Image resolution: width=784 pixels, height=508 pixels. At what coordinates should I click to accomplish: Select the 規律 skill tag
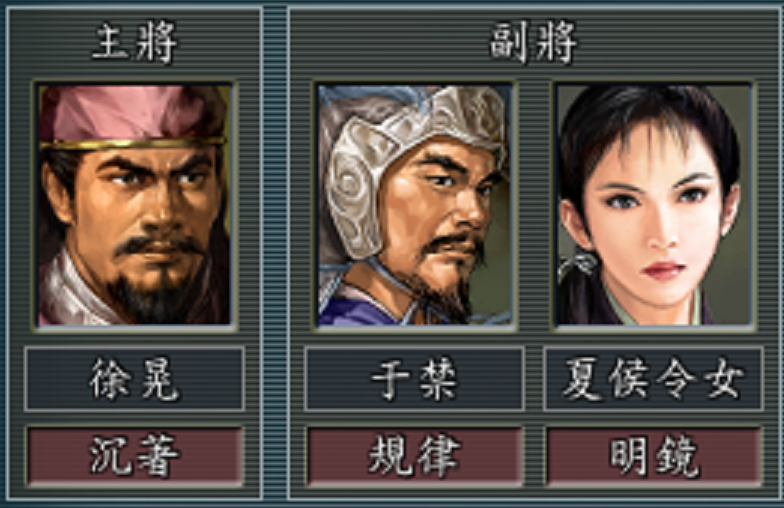pos(414,456)
